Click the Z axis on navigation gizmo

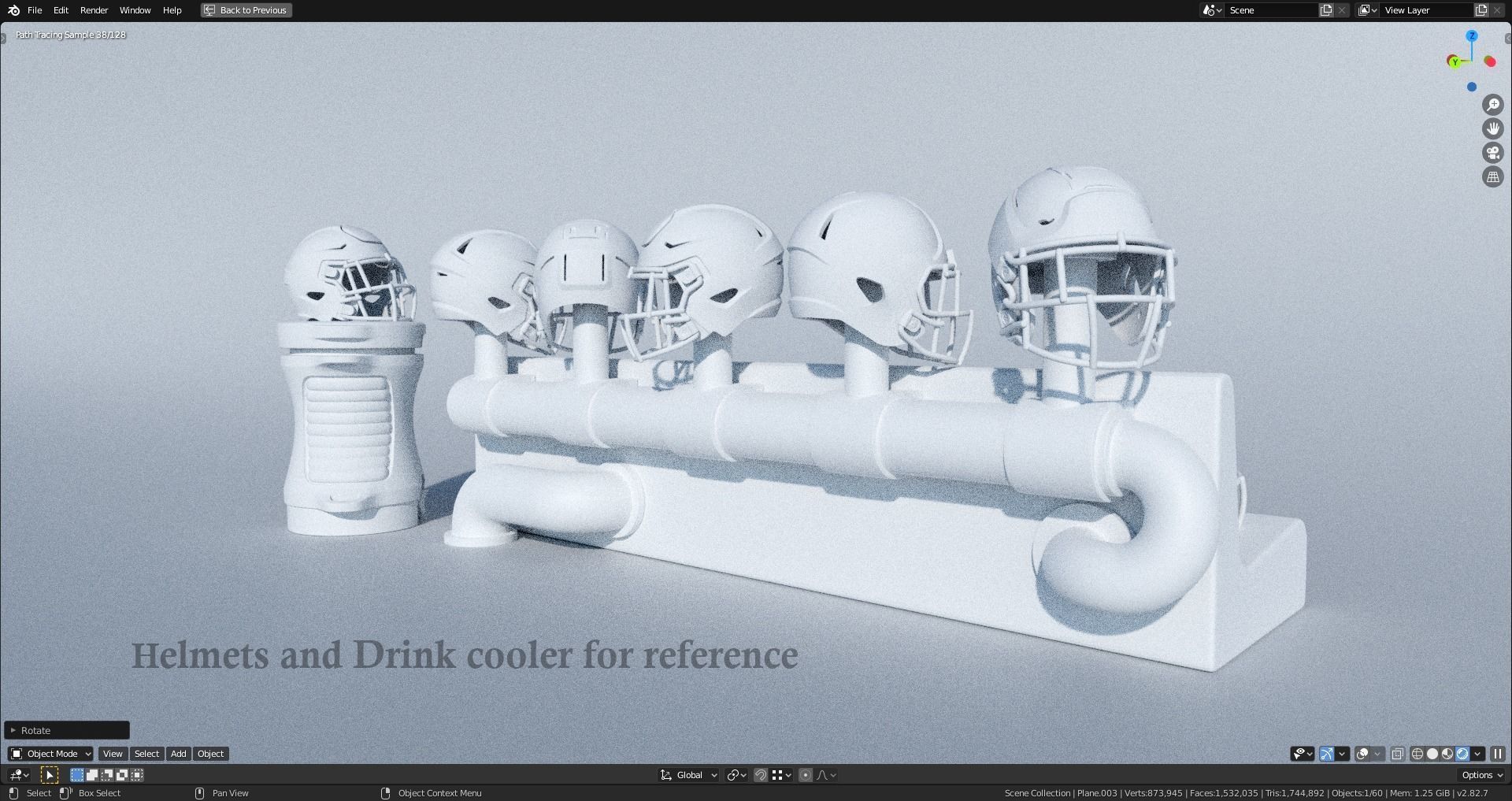click(1472, 36)
